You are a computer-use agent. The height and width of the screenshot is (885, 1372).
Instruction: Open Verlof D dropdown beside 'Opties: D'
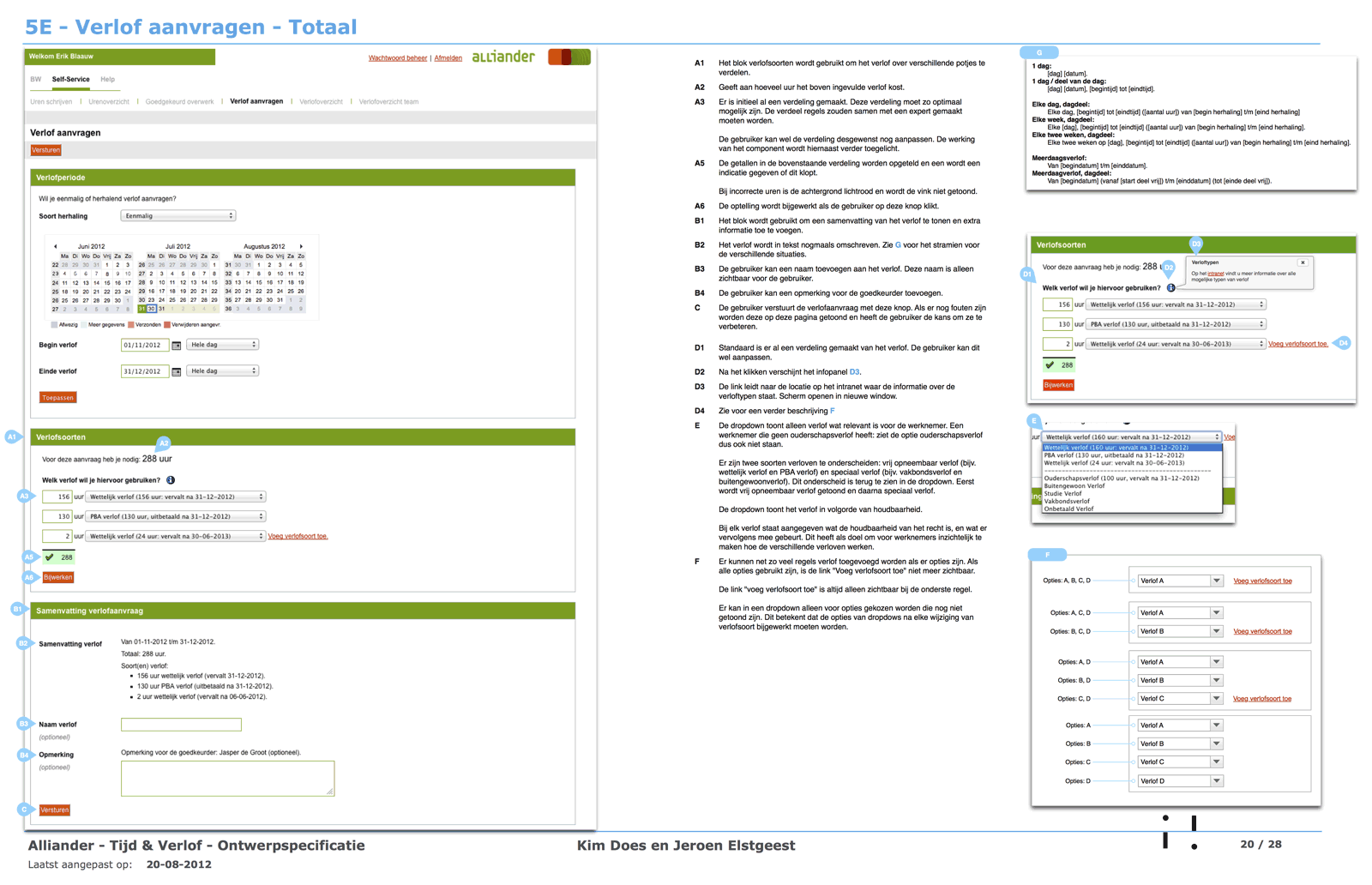1179,781
